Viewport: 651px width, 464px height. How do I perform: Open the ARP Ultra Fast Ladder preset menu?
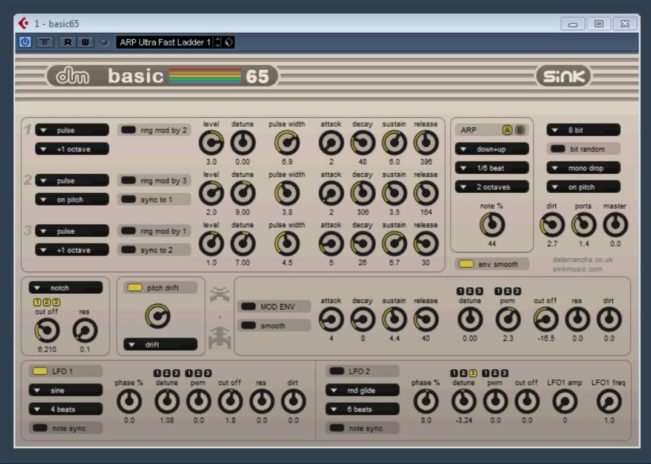[166, 42]
